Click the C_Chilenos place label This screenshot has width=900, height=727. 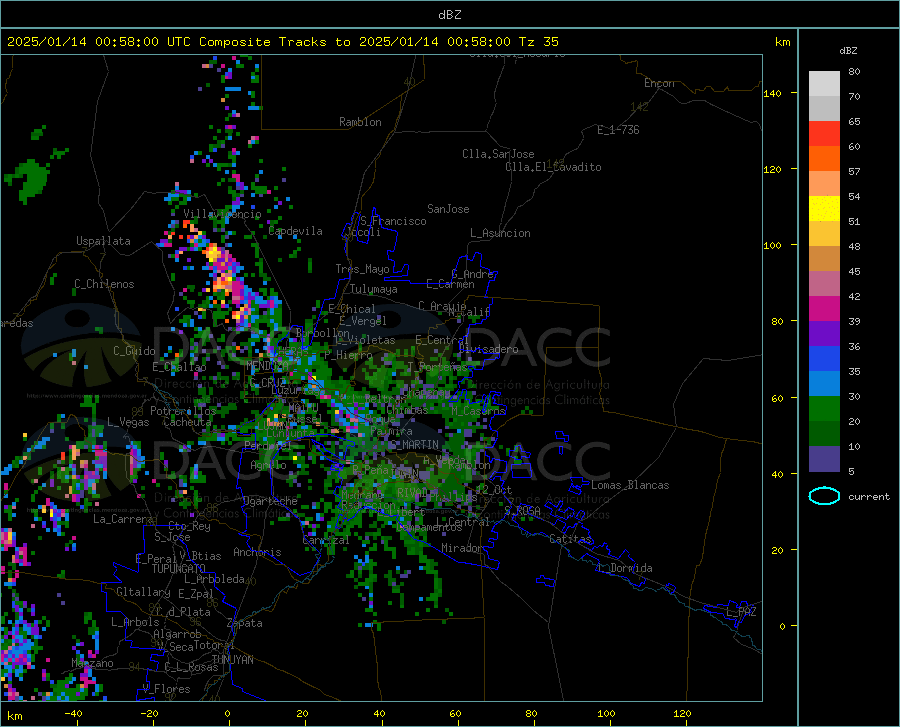point(104,284)
